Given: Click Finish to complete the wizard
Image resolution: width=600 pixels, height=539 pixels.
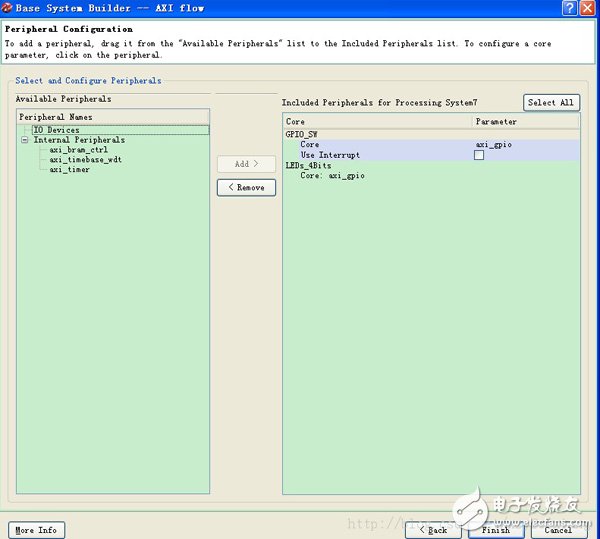Looking at the screenshot, I should tap(496, 530).
